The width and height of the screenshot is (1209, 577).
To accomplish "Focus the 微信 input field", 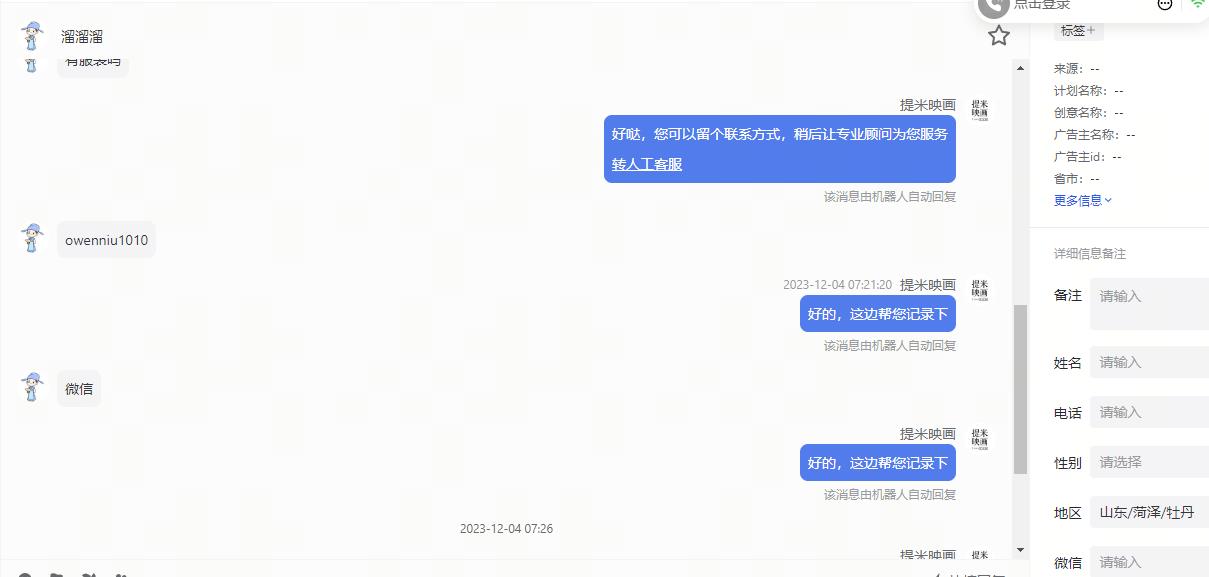I will click(1149, 562).
